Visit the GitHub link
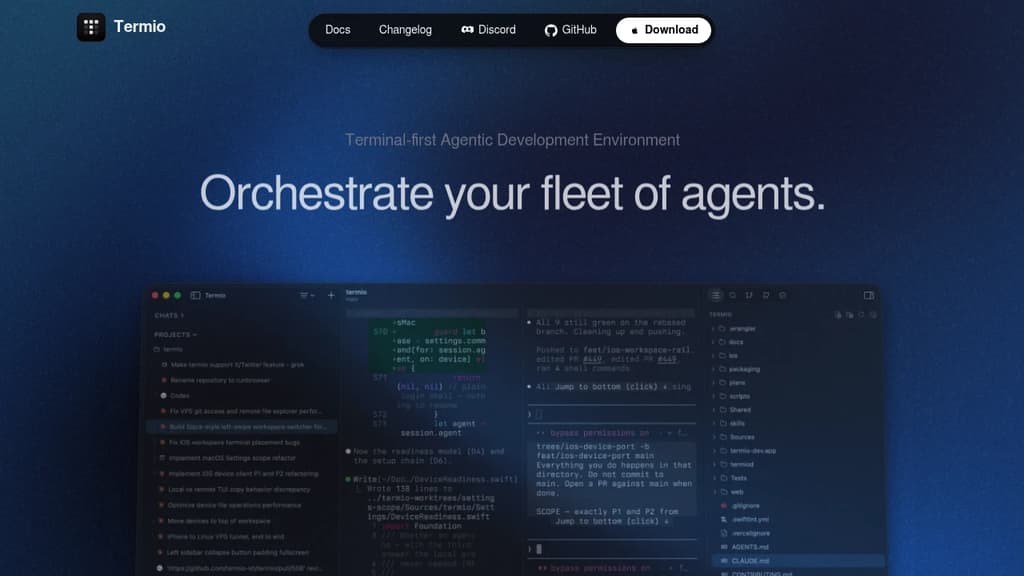Screen dimensions: 1024x576 [571, 30]
